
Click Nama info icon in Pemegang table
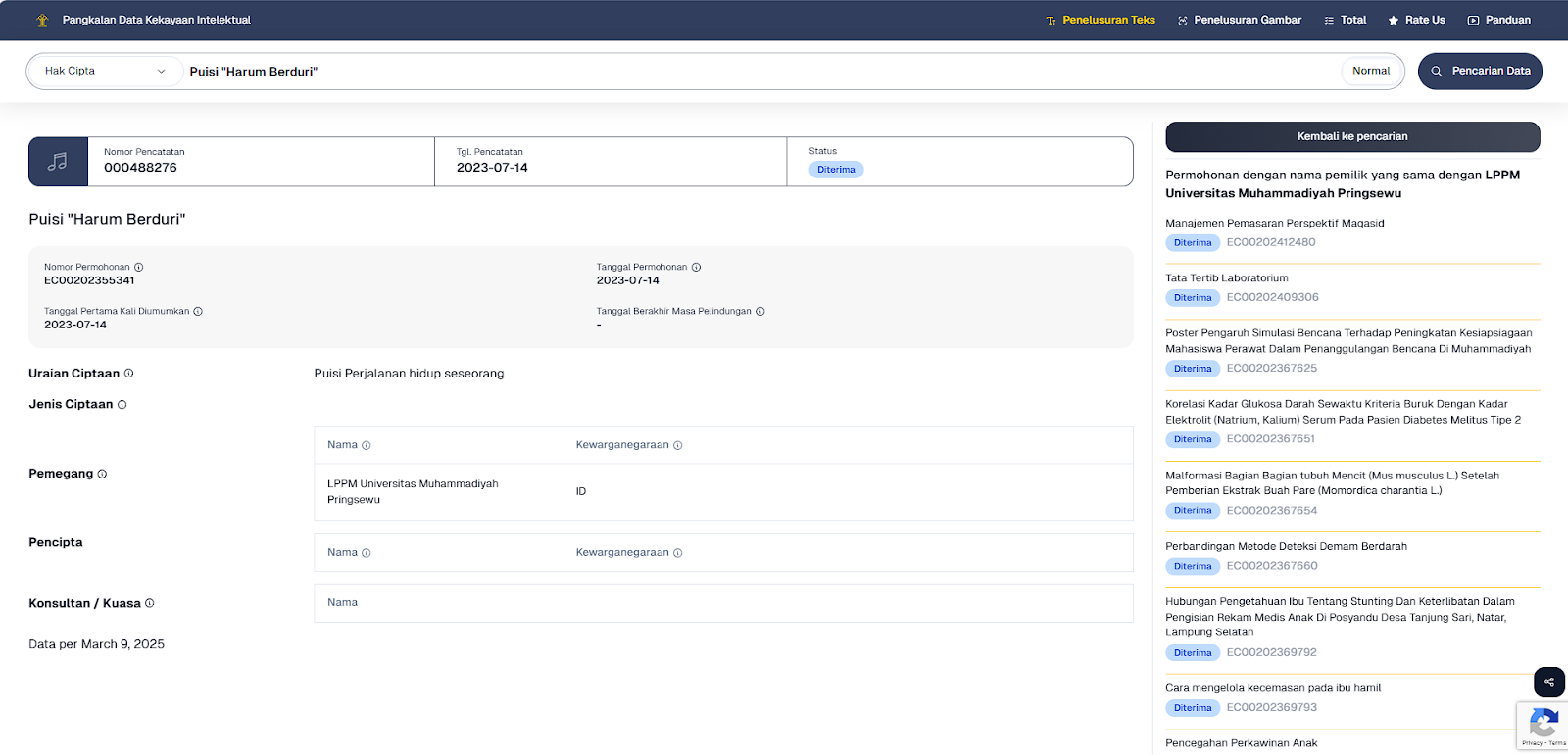pos(367,445)
